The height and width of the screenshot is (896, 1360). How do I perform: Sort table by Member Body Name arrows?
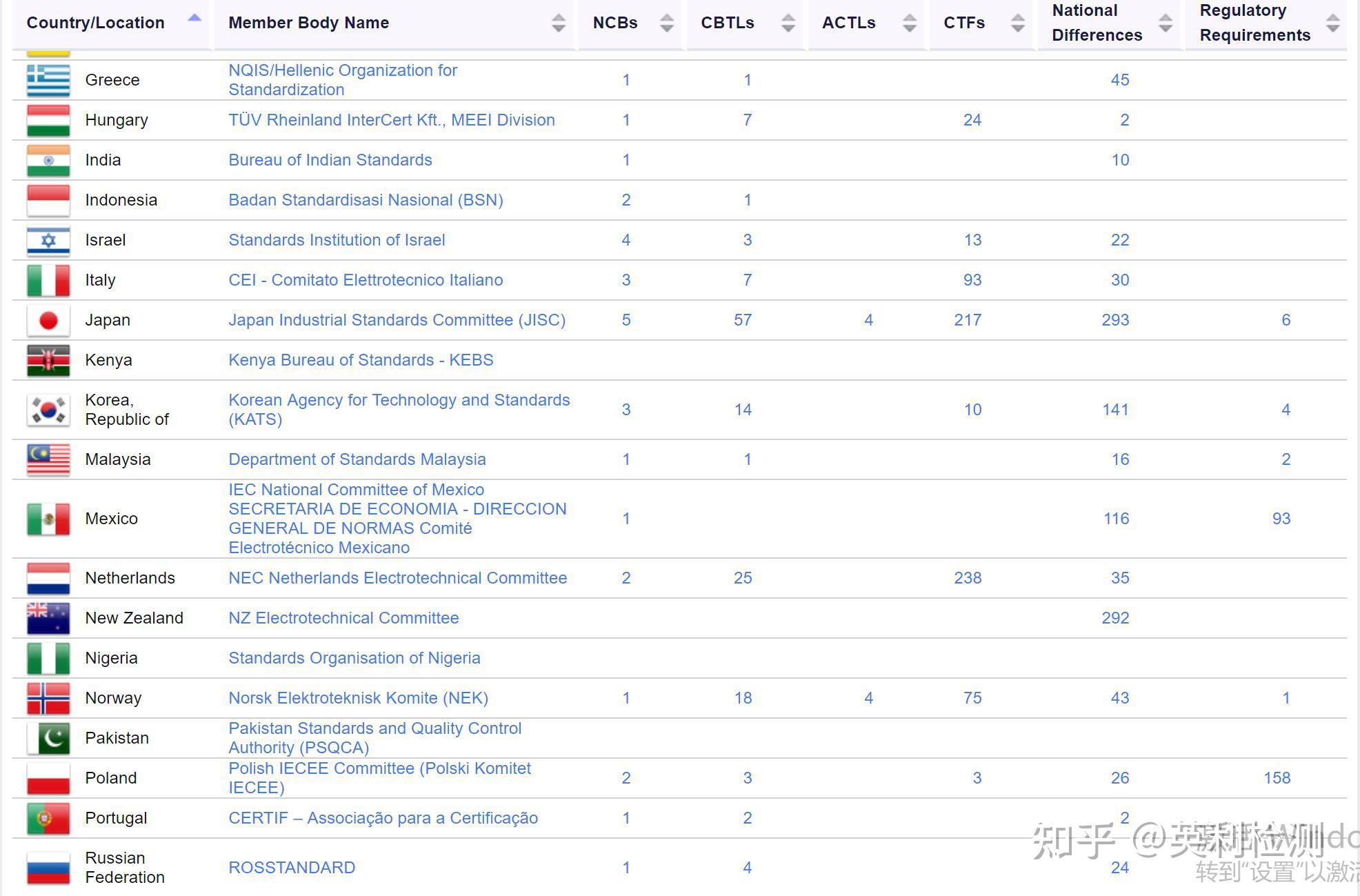[559, 23]
